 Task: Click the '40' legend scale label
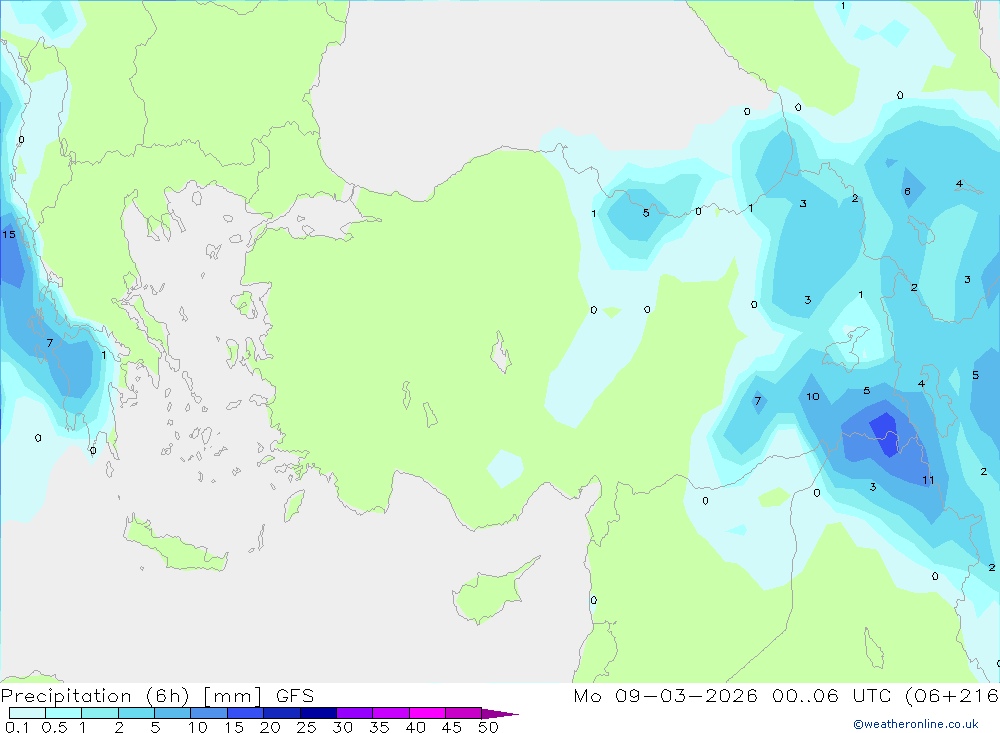tap(415, 727)
